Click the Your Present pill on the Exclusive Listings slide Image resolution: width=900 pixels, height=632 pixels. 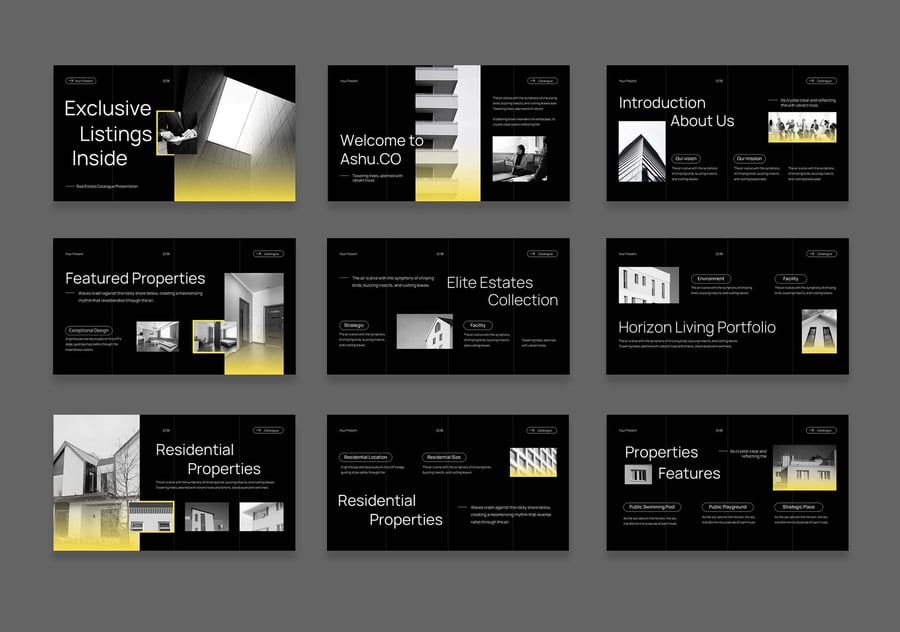(x=80, y=80)
